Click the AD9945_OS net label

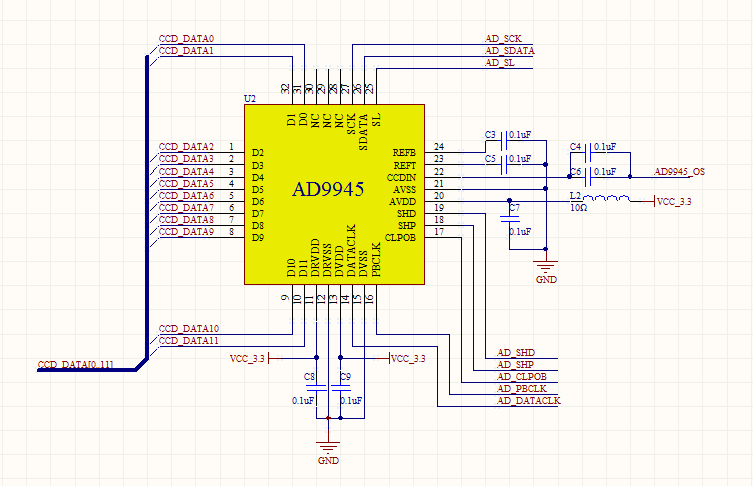(x=680, y=172)
